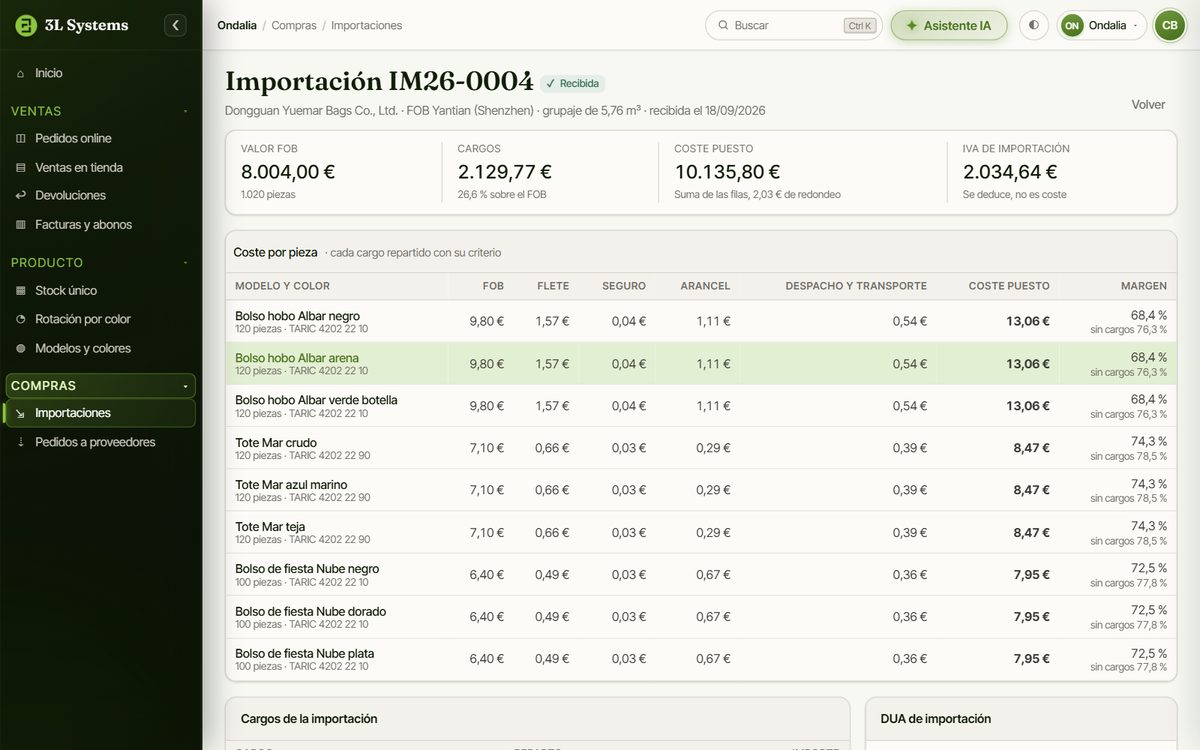This screenshot has height=750, width=1200.
Task: Click the Coste por pieza heading
Action: click(x=275, y=253)
